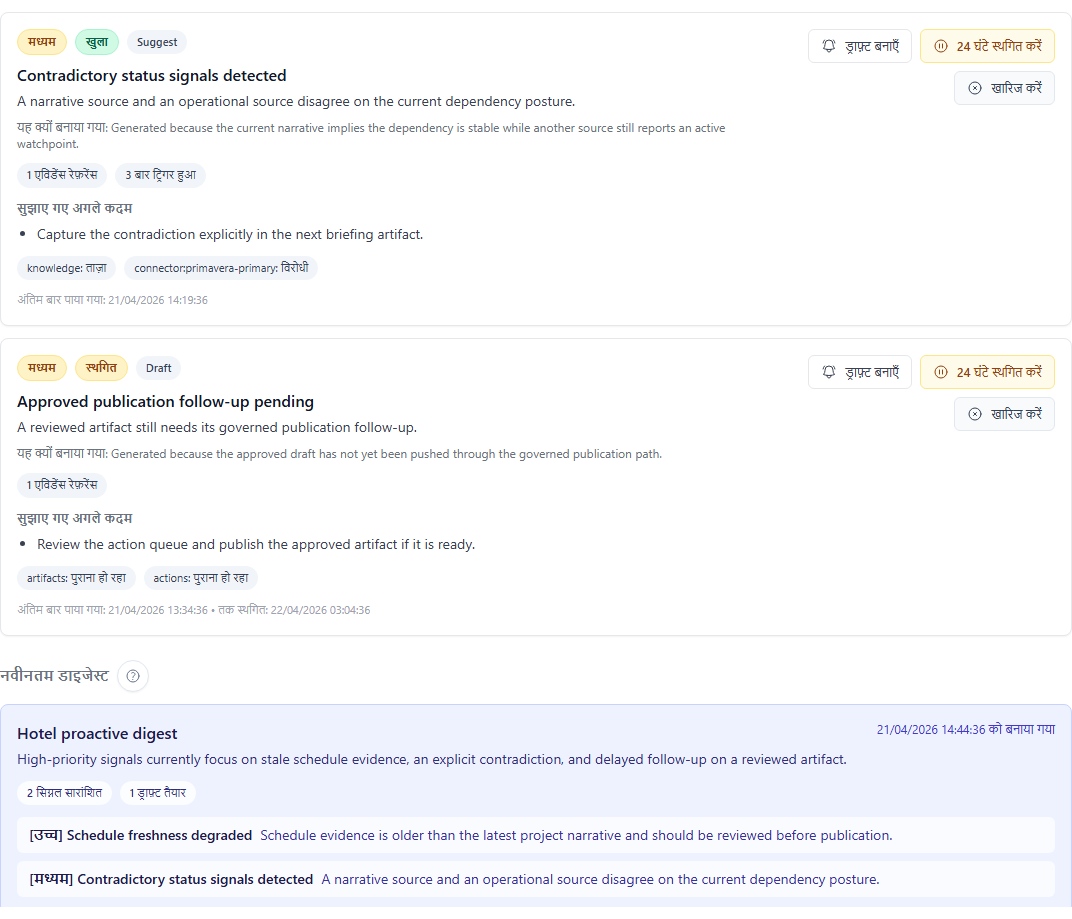Select the artifacts: पुराना हो रहा tag
This screenshot has width=1072, height=919.
coord(76,578)
